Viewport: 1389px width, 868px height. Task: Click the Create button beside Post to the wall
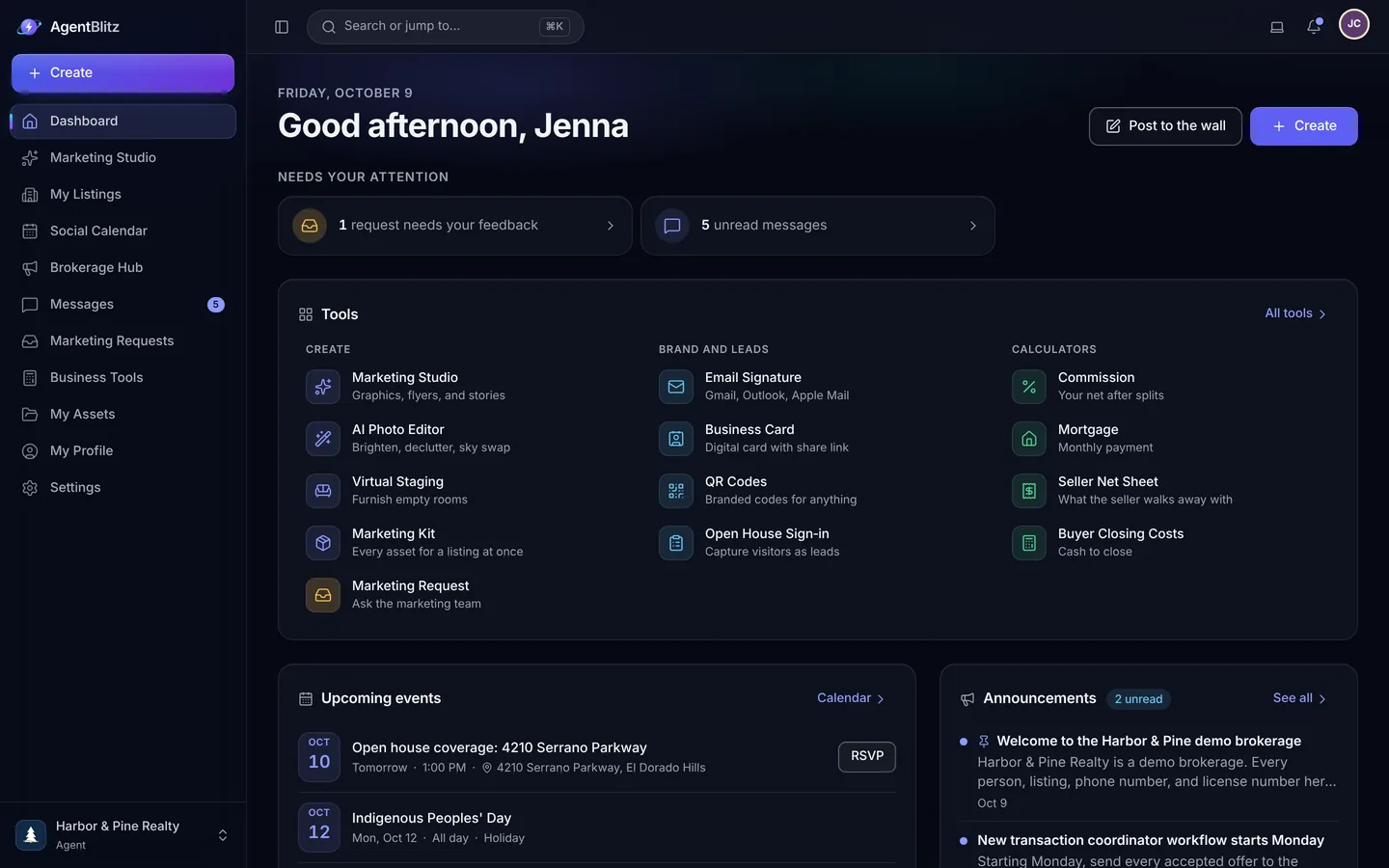pyautogui.click(x=1304, y=126)
